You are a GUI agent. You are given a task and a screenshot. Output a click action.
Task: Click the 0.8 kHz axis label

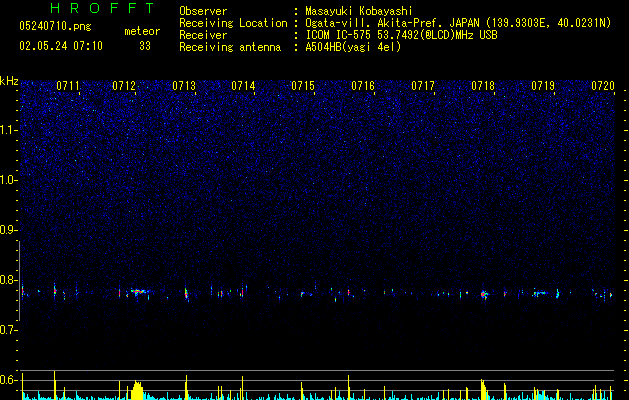click(9, 280)
